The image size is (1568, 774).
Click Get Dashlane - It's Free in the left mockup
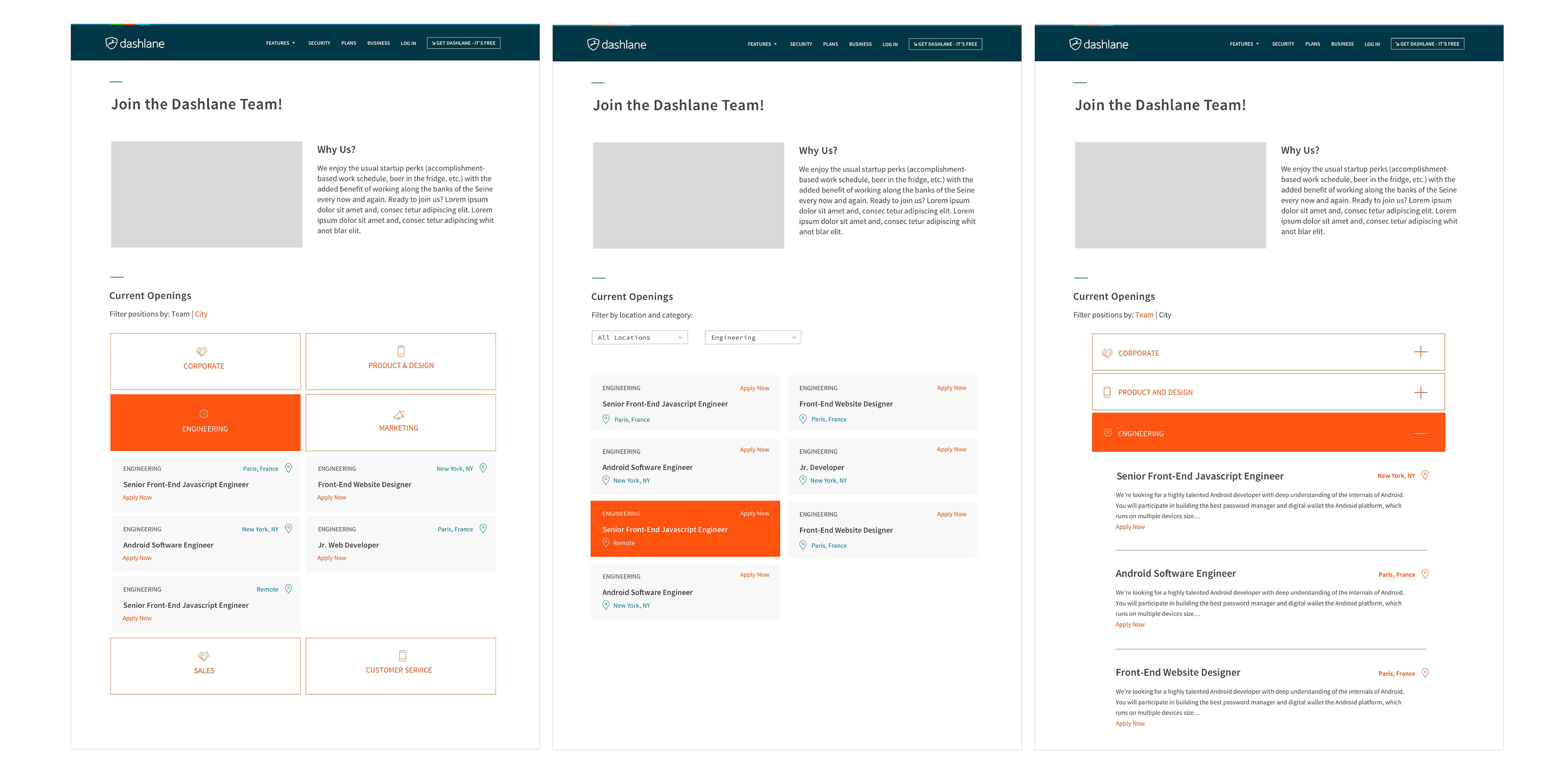click(463, 43)
